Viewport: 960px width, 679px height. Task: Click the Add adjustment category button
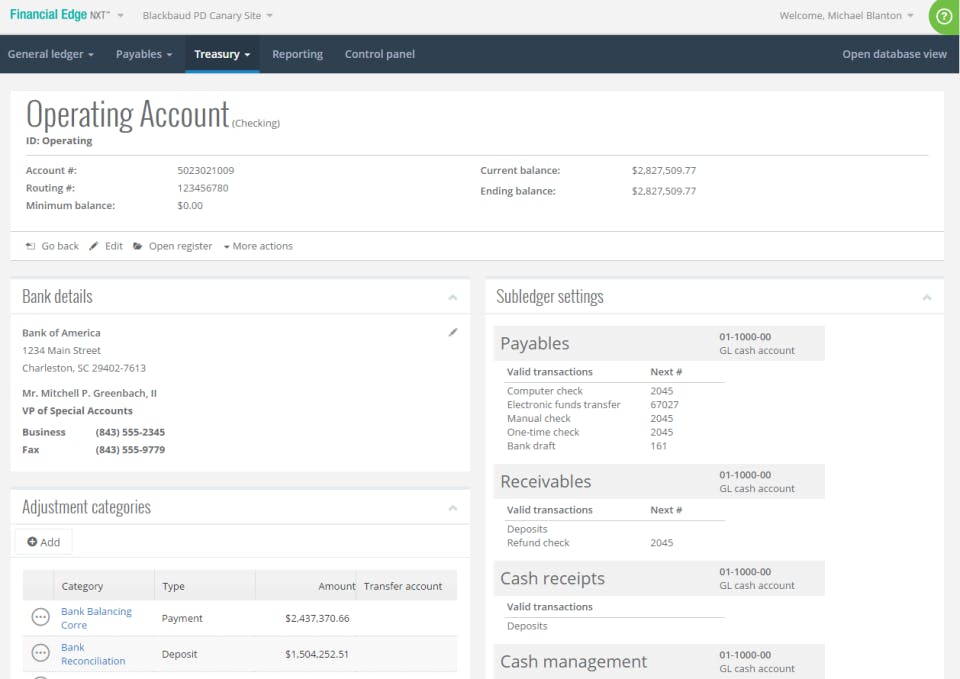pos(43,542)
